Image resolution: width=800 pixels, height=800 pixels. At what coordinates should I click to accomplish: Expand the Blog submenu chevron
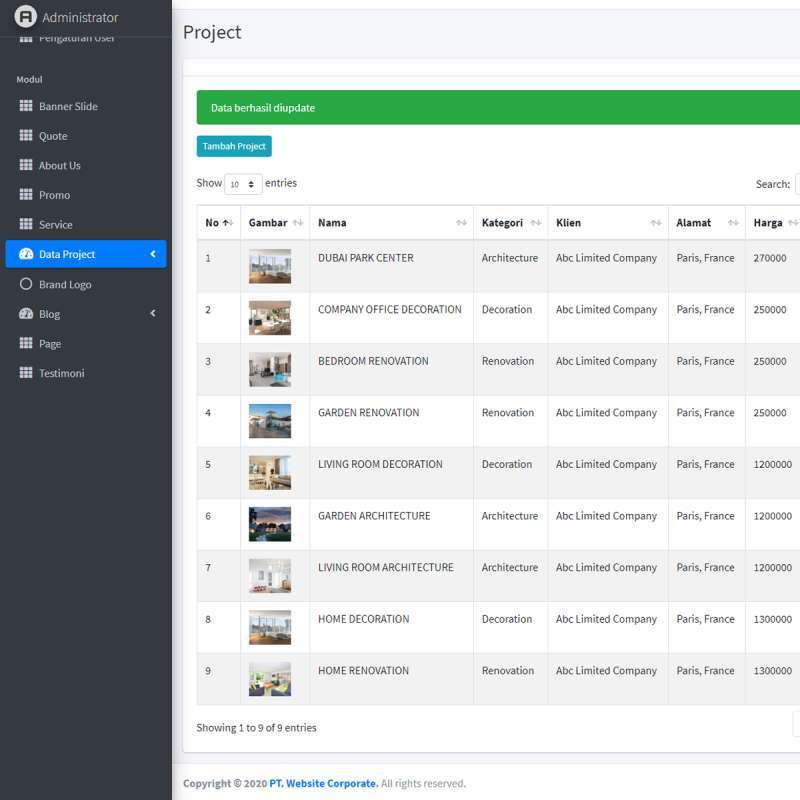coord(152,313)
